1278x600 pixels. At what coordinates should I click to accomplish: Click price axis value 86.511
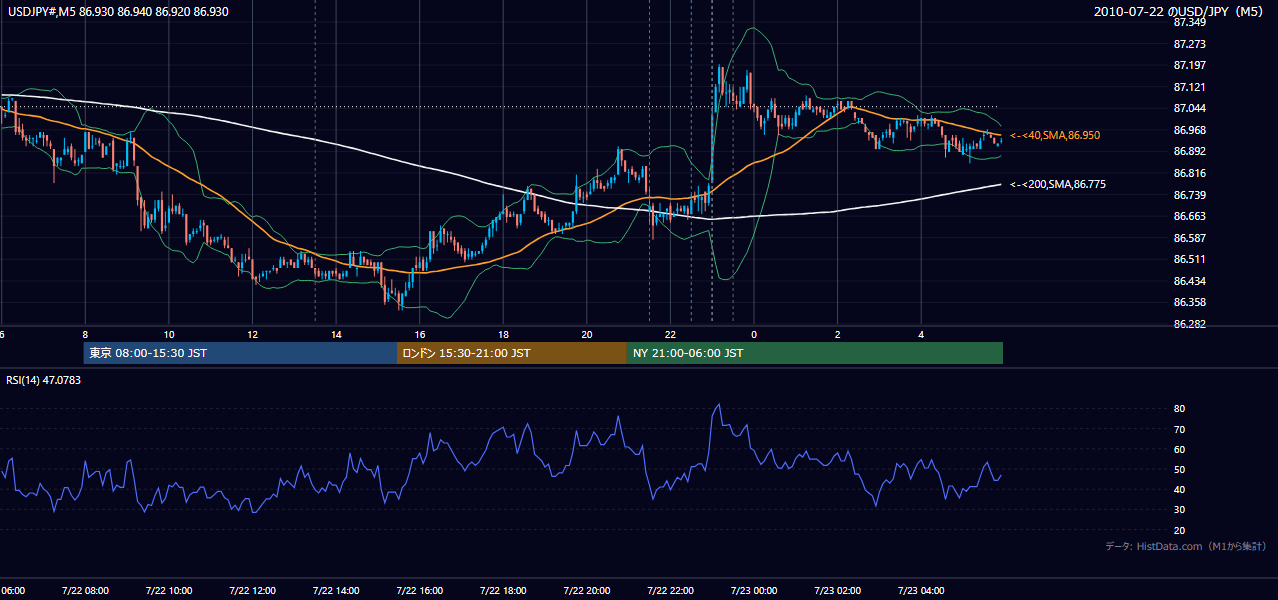[x=1190, y=259]
